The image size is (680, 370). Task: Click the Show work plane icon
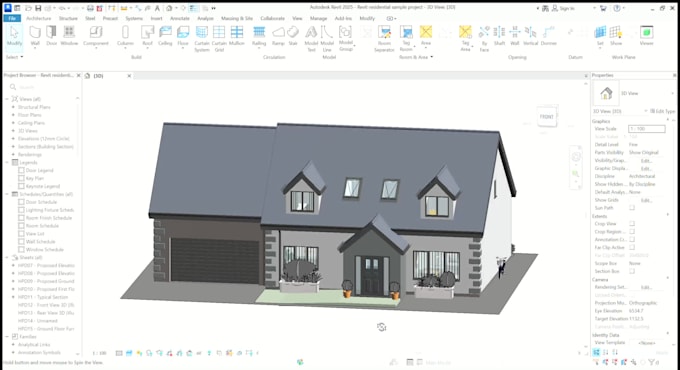pyautogui.click(x=616, y=36)
